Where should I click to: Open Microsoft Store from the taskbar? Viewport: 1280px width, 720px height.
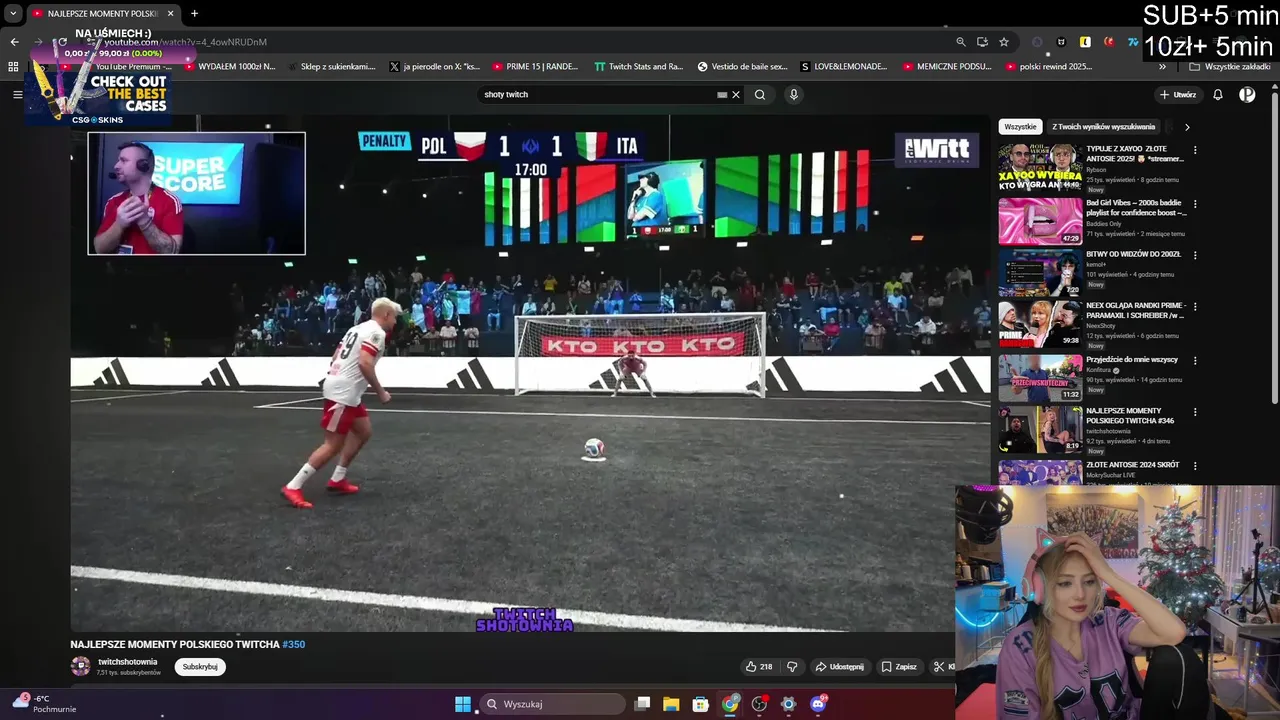coord(701,704)
